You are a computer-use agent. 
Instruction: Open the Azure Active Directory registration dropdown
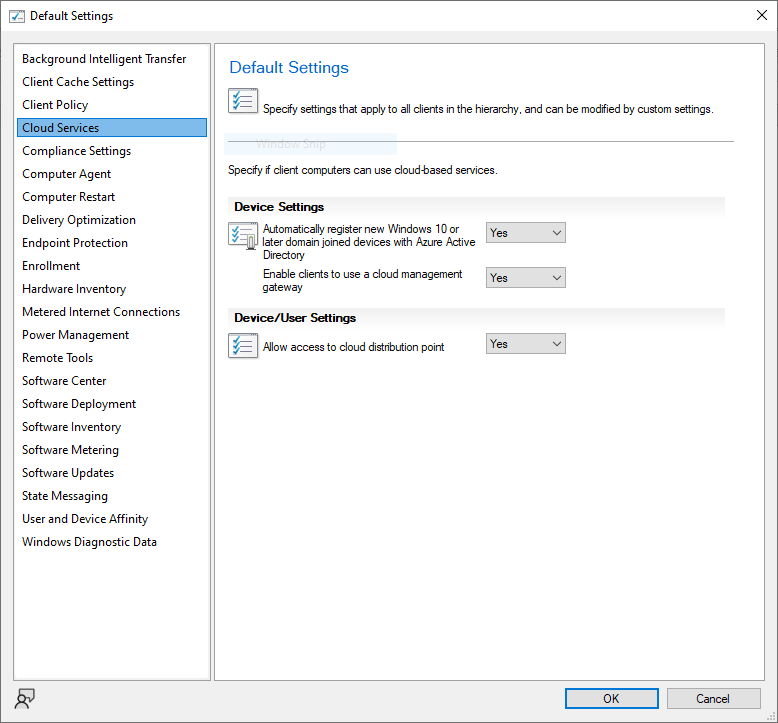526,233
